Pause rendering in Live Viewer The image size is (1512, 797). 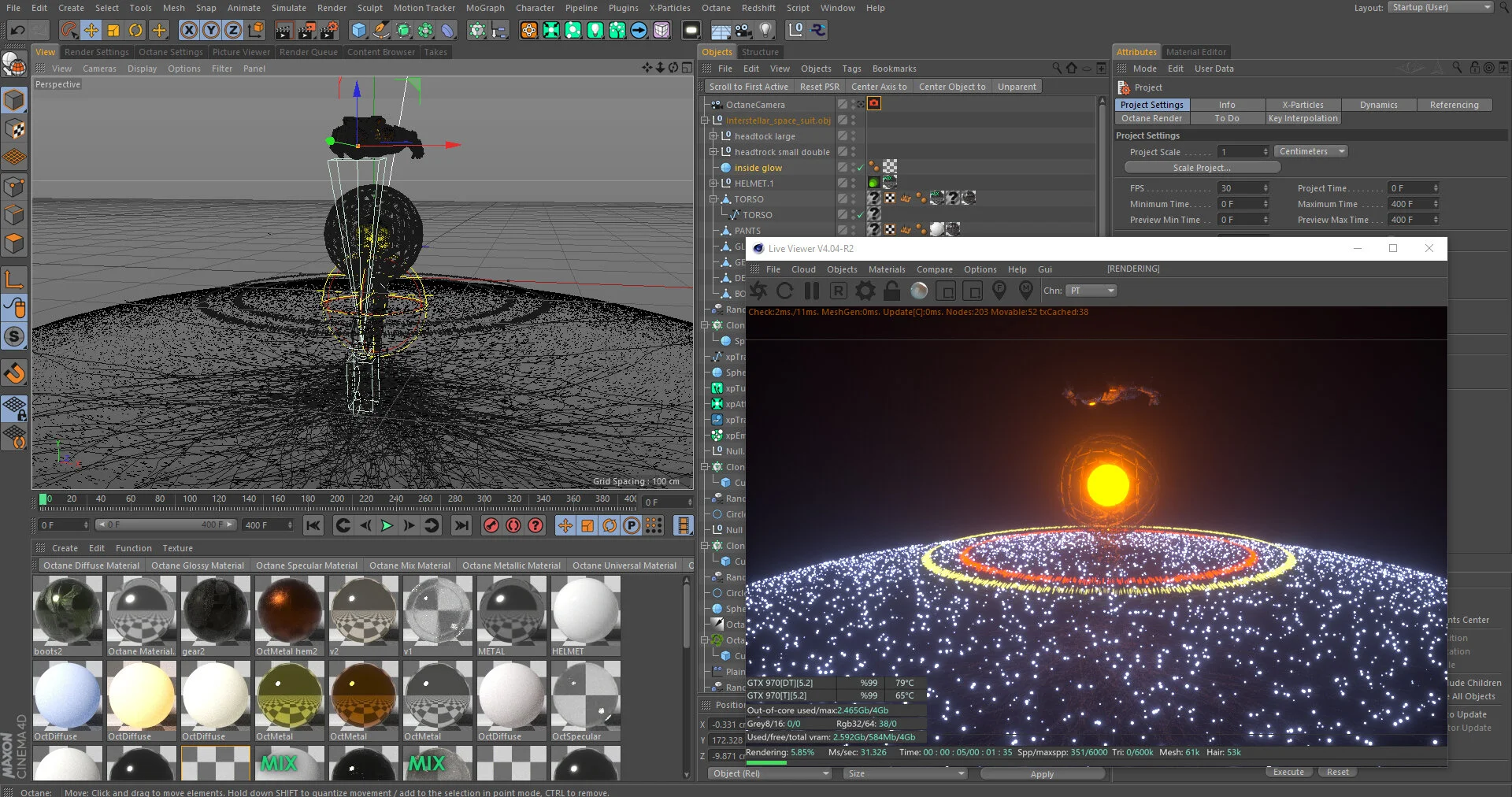[811, 291]
